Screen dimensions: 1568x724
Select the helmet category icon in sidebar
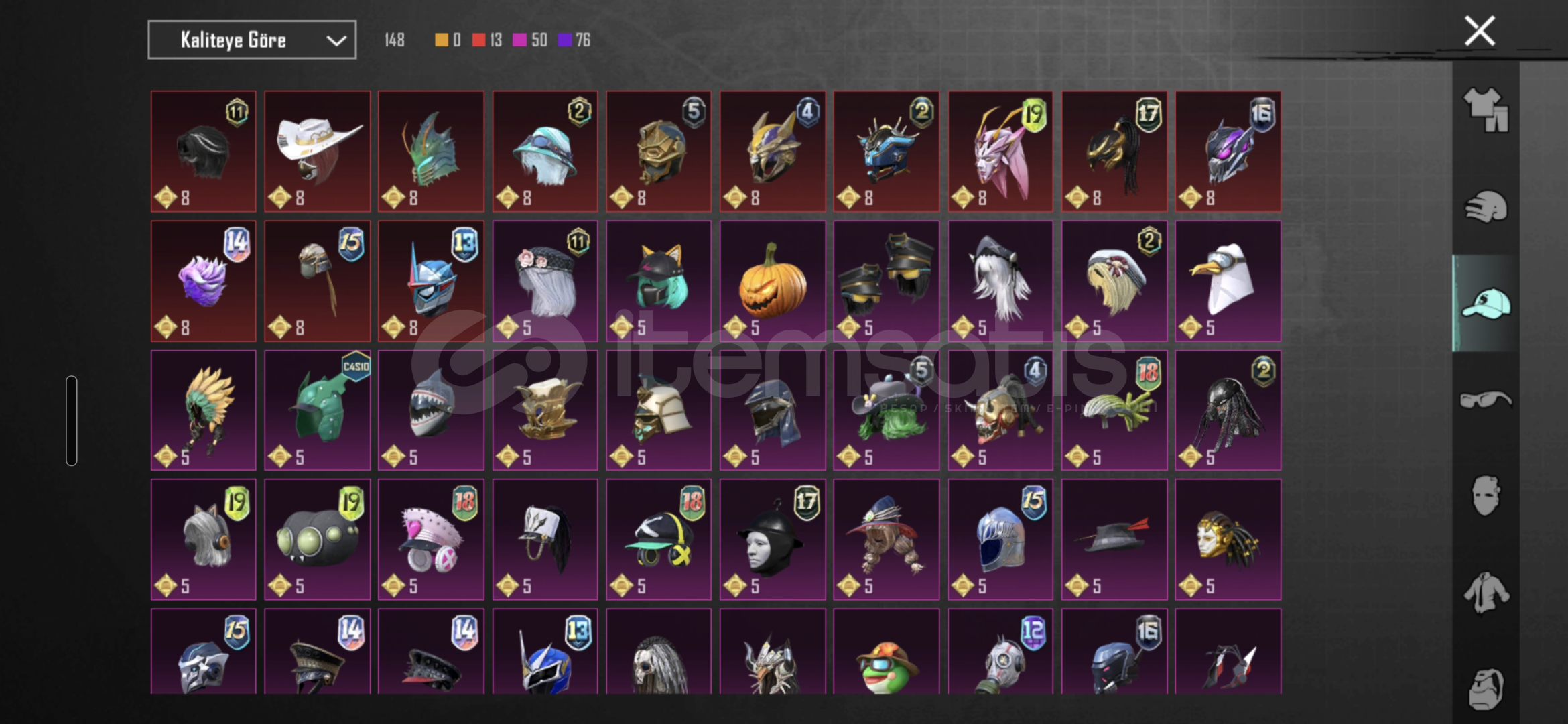pos(1486,206)
